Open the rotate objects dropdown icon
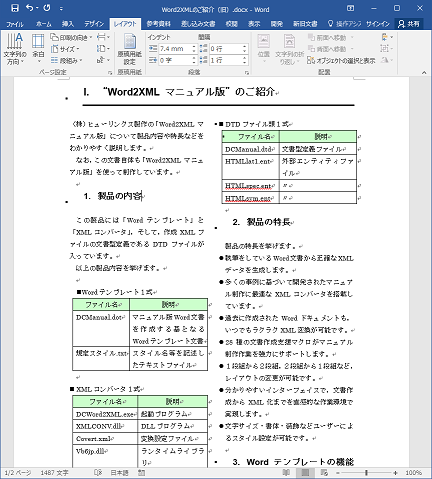The height and width of the screenshot is (479, 432). (x=387, y=60)
